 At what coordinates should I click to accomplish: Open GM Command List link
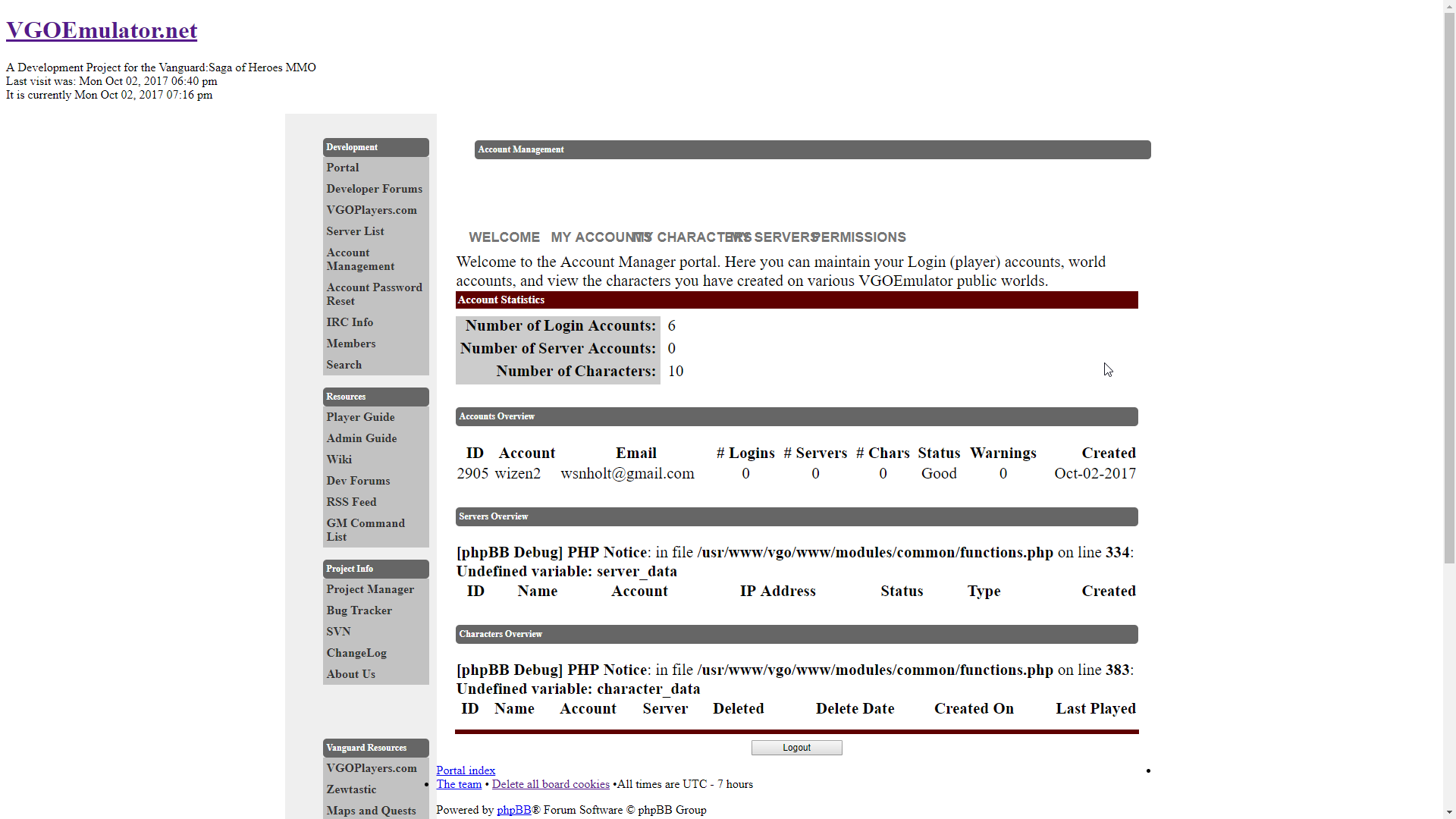[x=366, y=530]
